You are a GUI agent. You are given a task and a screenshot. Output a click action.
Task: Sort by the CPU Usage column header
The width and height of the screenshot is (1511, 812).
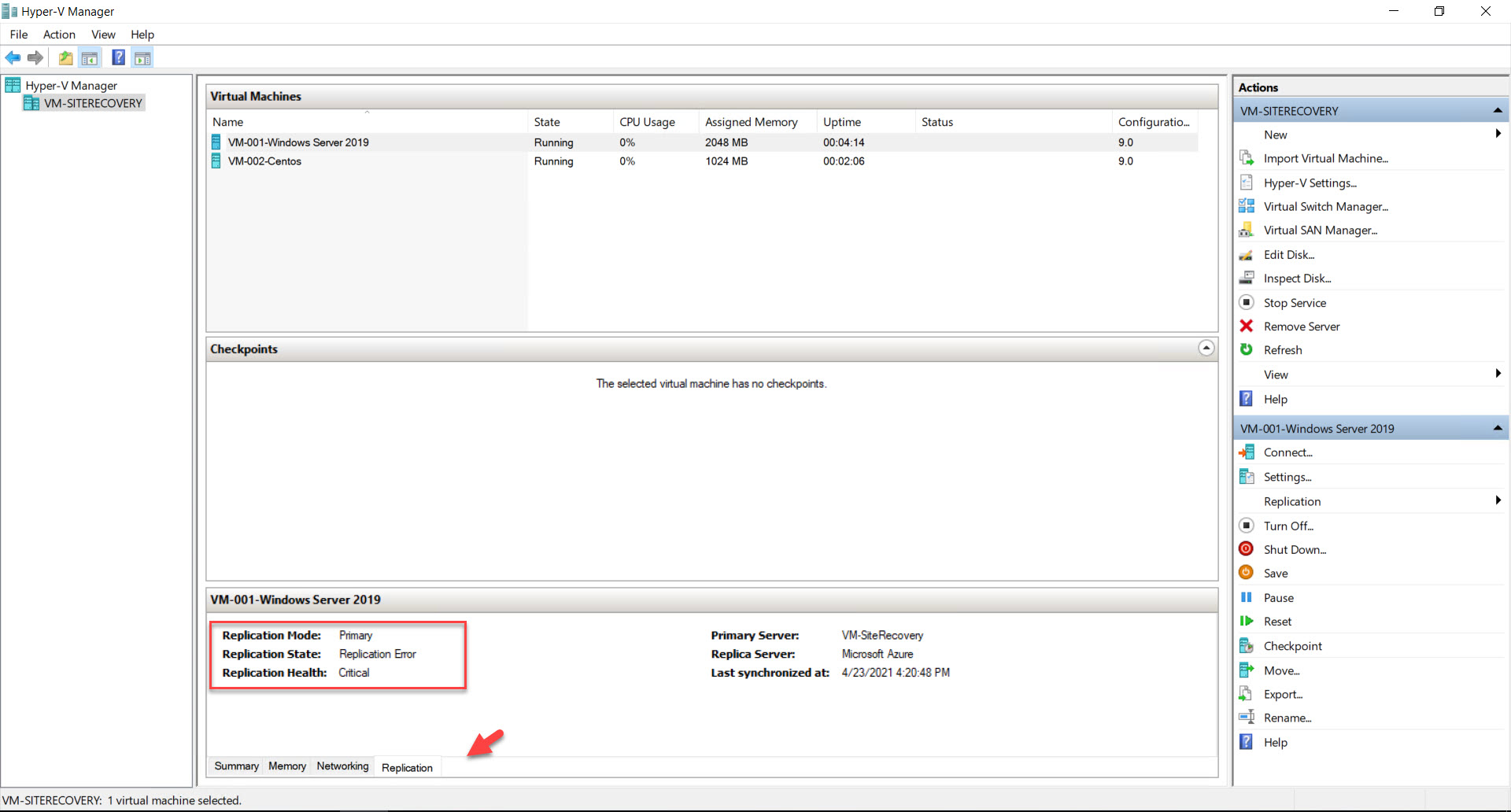[655, 122]
